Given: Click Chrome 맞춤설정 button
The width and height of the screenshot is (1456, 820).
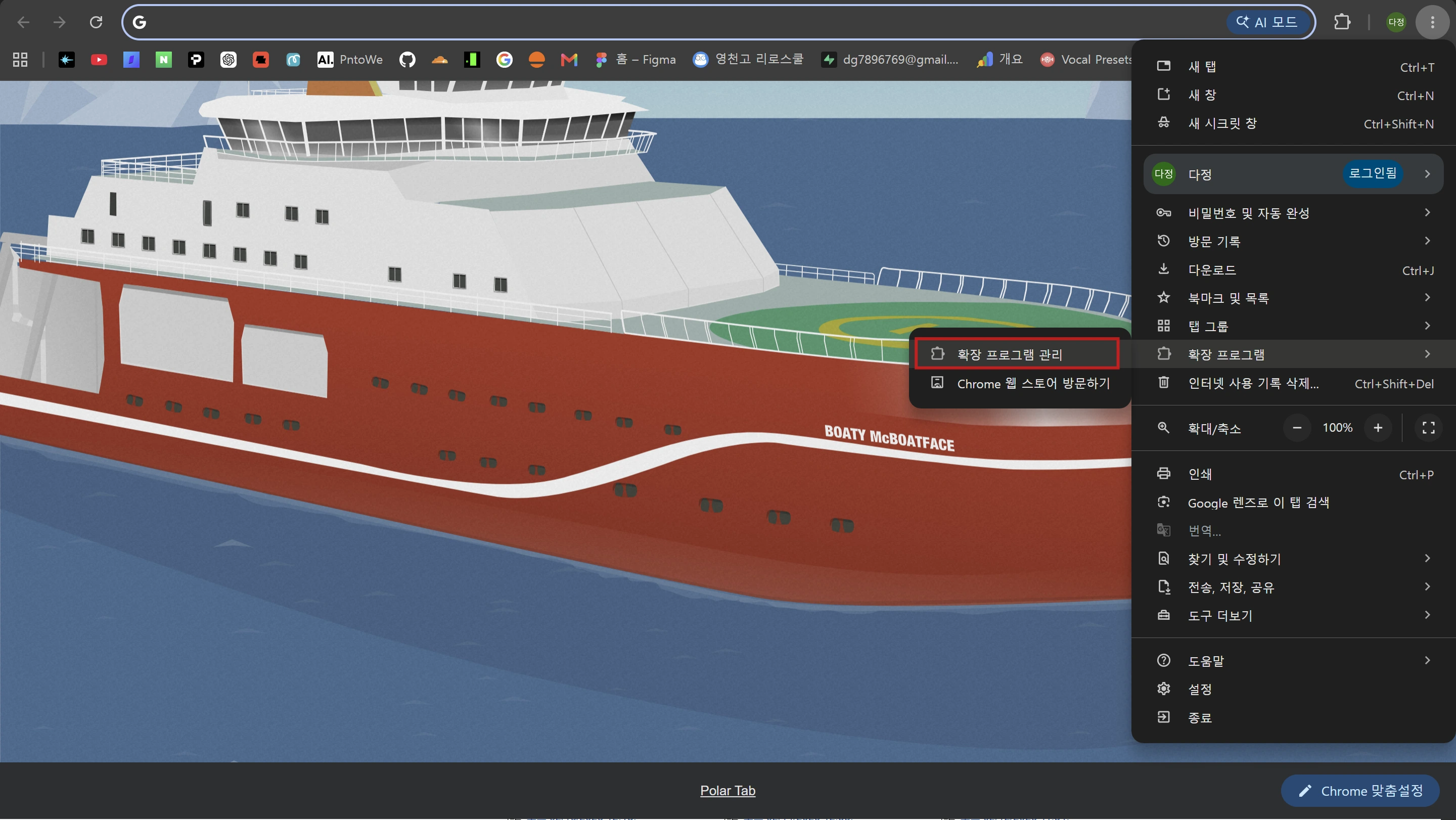Looking at the screenshot, I should coord(1360,791).
